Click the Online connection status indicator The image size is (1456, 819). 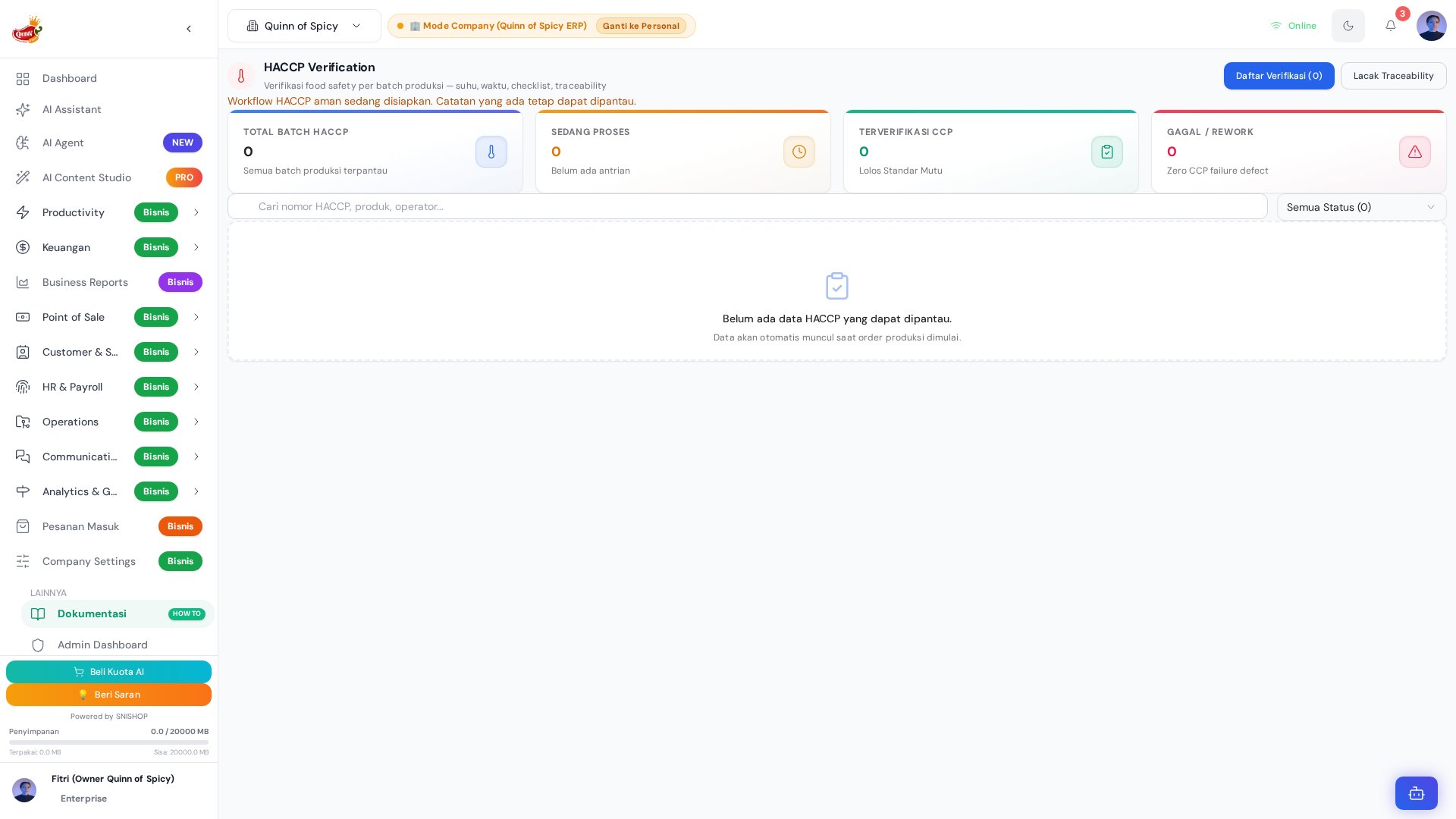click(x=1294, y=26)
